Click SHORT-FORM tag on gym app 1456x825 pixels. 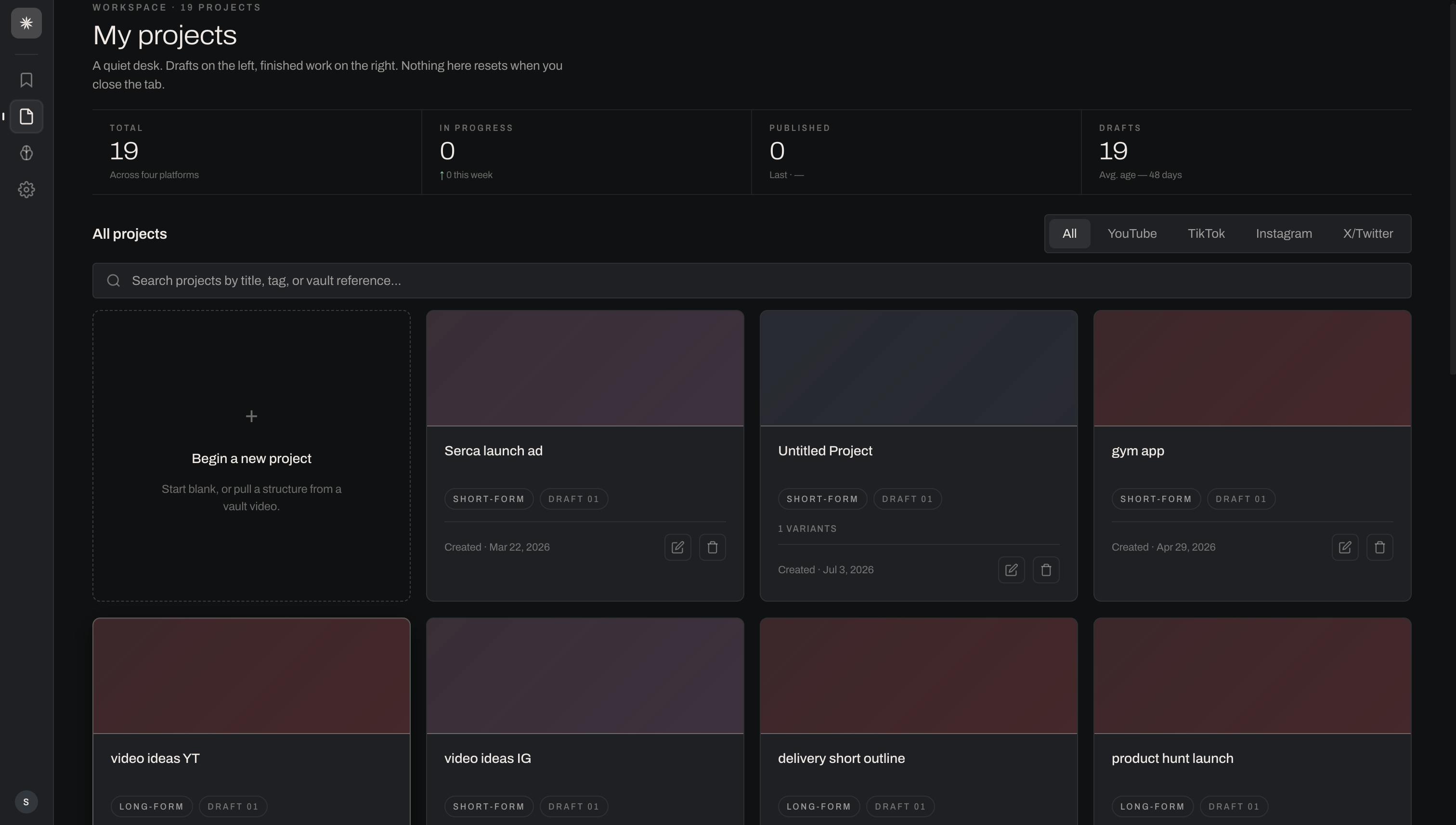1156,499
